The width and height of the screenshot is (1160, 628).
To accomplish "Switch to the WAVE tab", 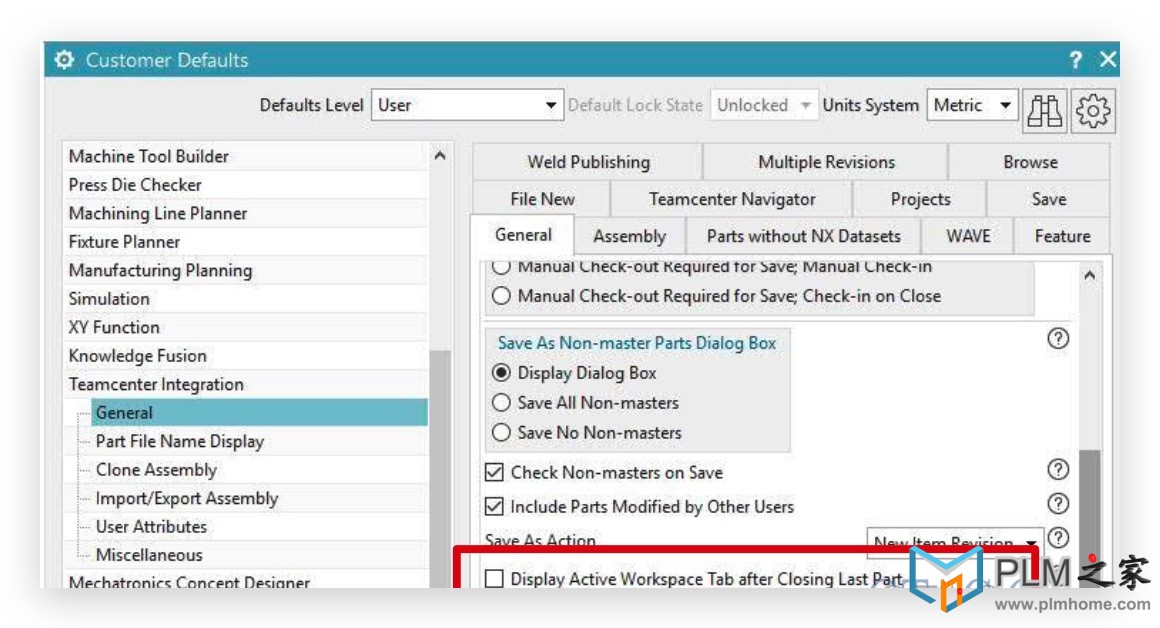I will click(x=968, y=236).
